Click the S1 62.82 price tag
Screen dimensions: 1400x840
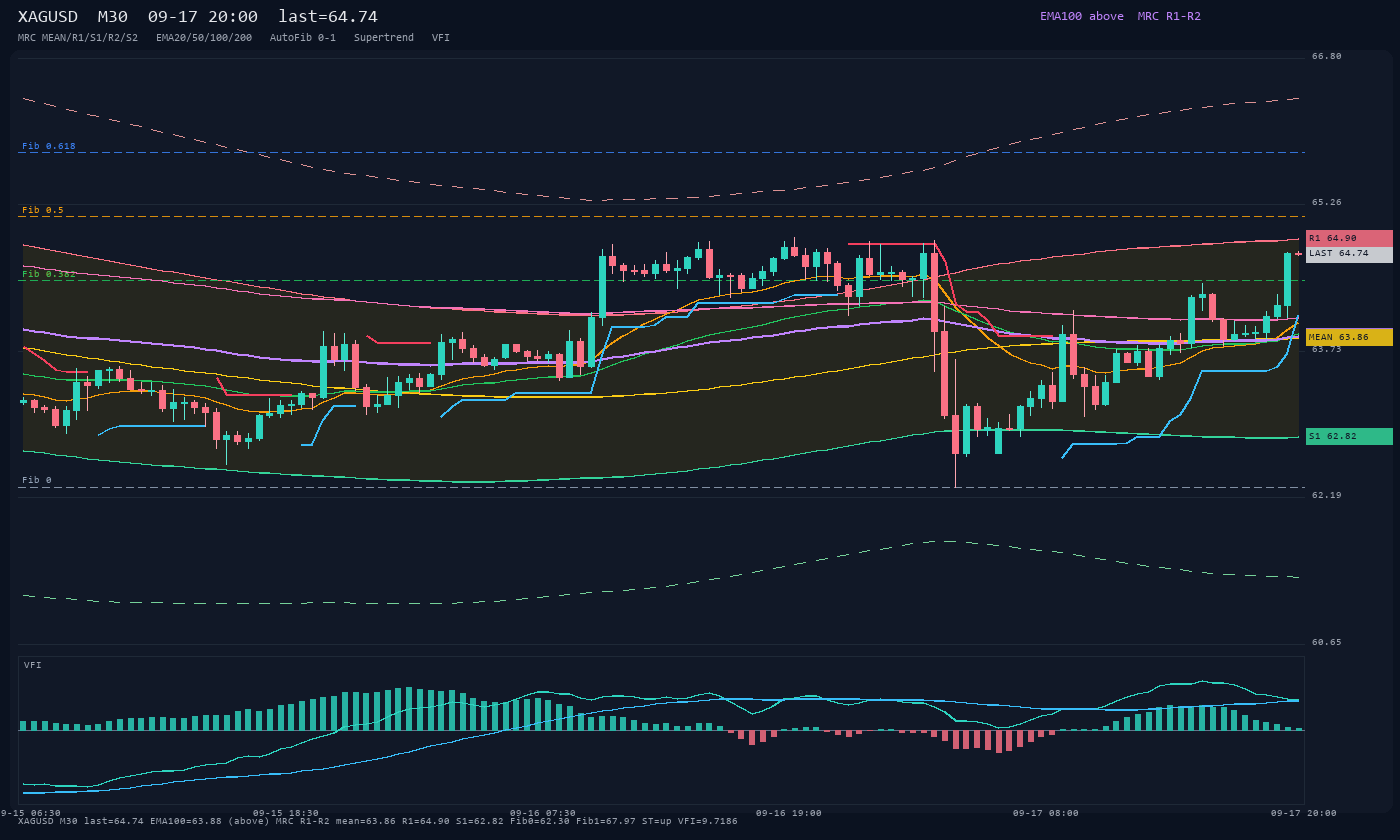(1349, 436)
